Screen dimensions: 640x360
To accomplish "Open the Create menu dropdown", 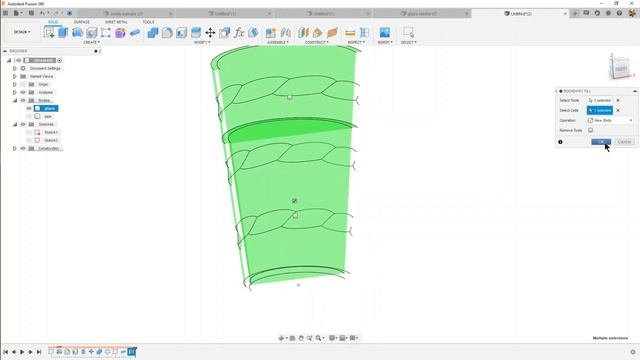I will coord(91,42).
